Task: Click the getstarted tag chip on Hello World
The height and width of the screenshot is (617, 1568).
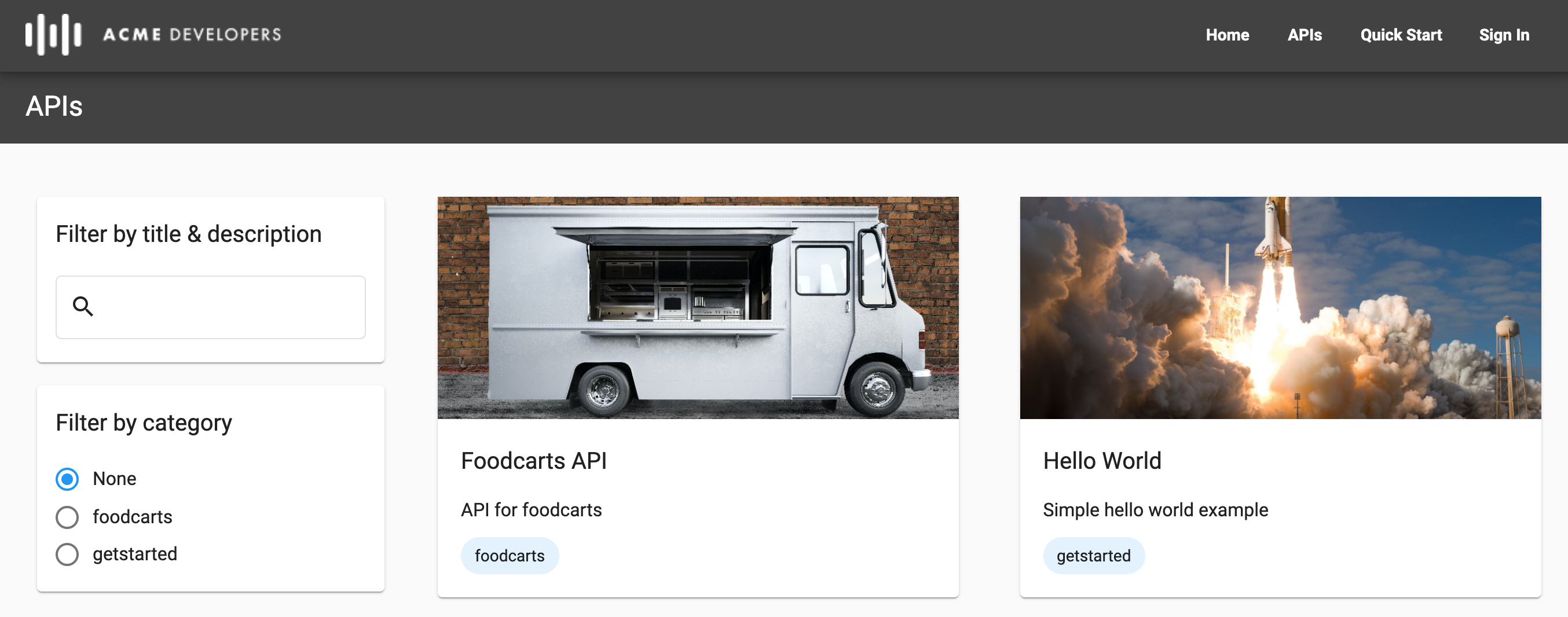Action: pos(1093,555)
